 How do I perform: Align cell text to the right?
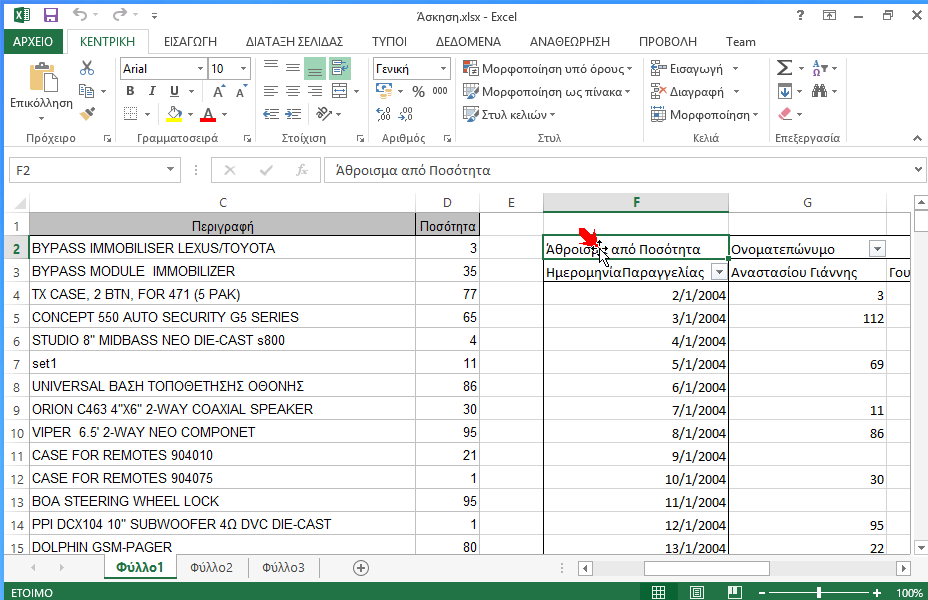click(x=315, y=91)
